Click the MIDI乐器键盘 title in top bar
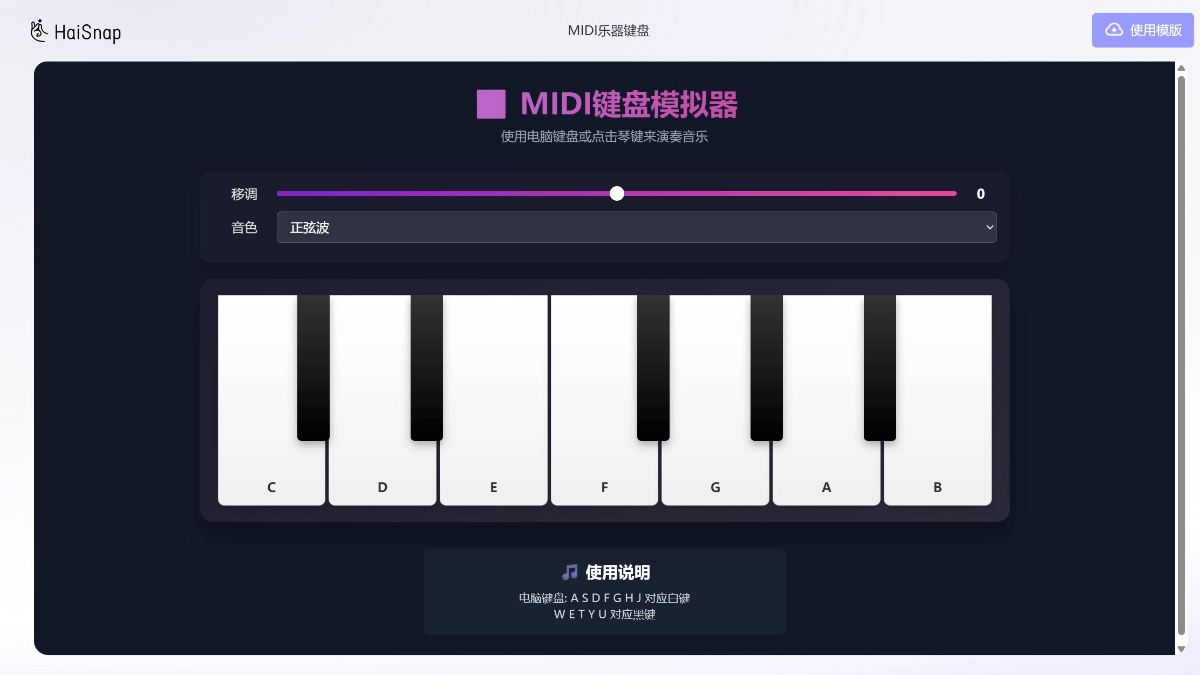The height and width of the screenshot is (675, 1200). tap(609, 30)
